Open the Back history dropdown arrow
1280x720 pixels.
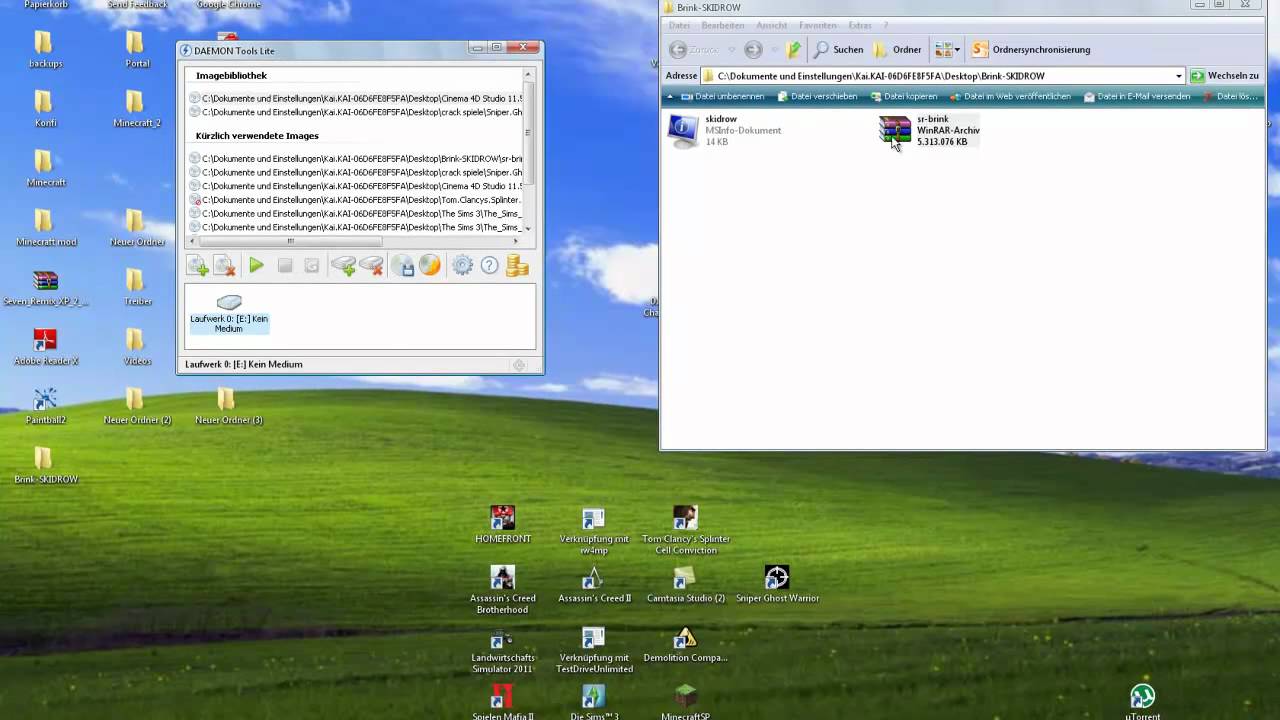pos(731,49)
